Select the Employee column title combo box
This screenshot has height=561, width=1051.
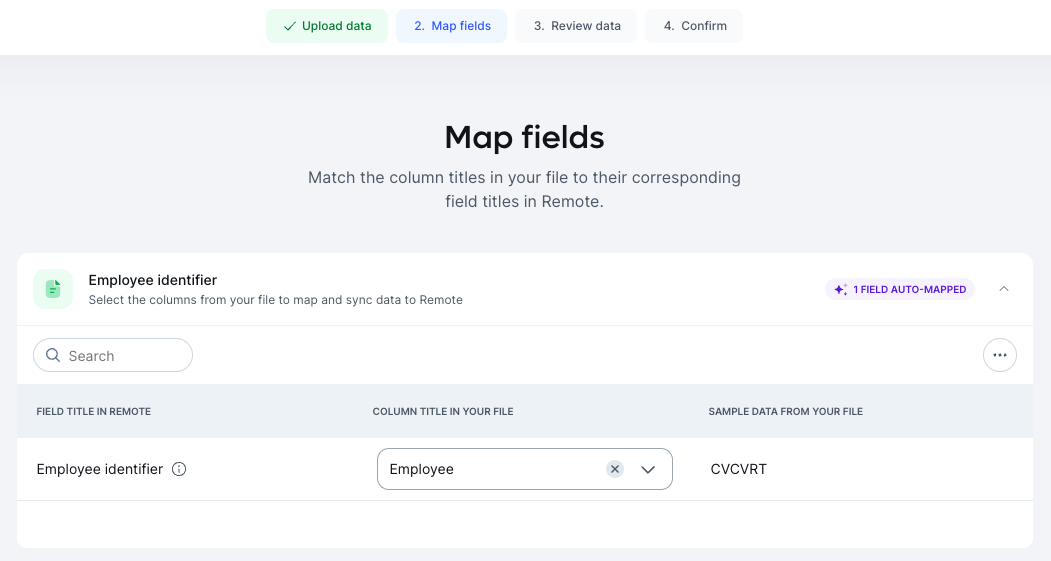tap(525, 469)
